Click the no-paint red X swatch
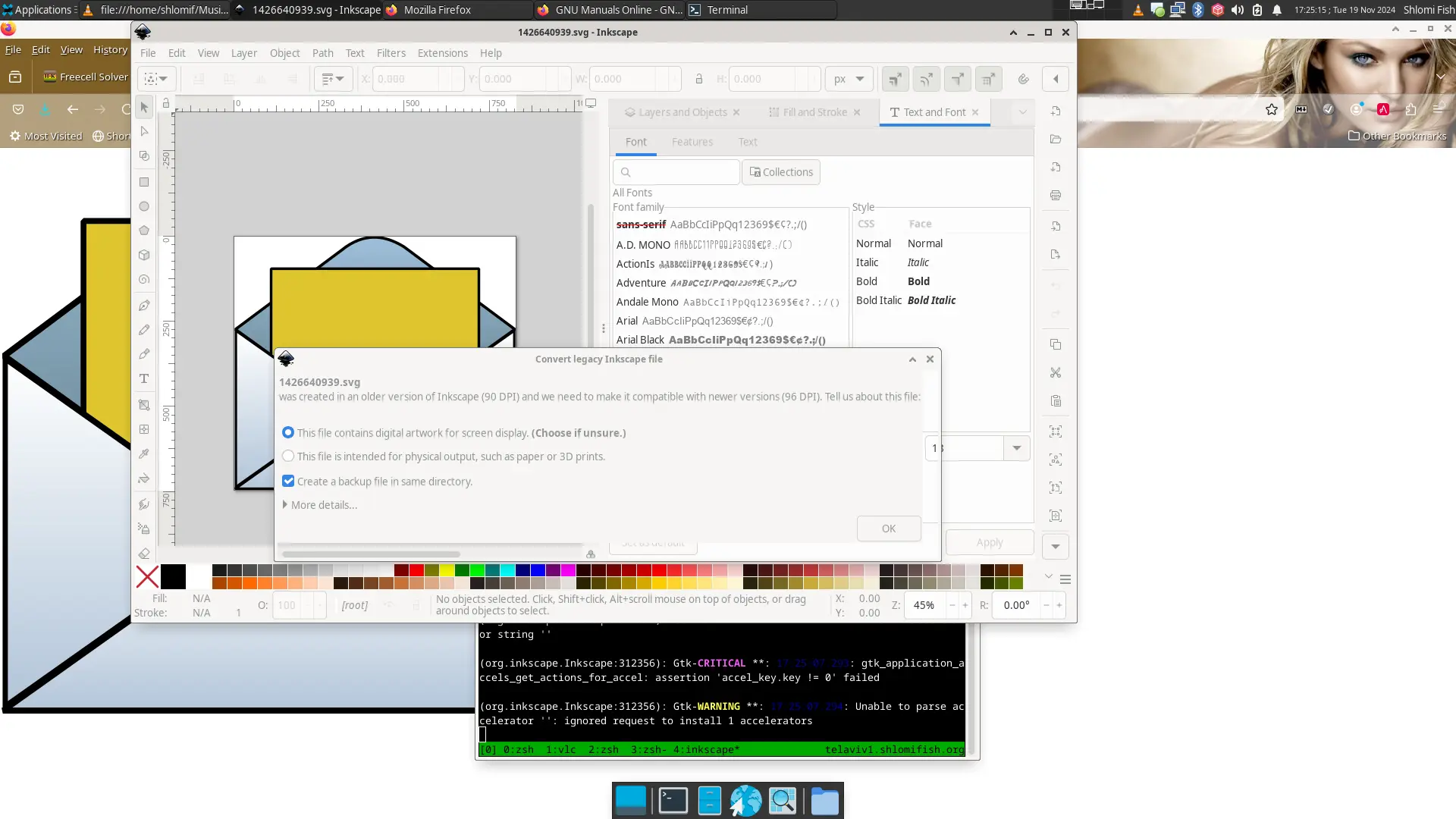Viewport: 1456px width, 819px height. coord(147,577)
